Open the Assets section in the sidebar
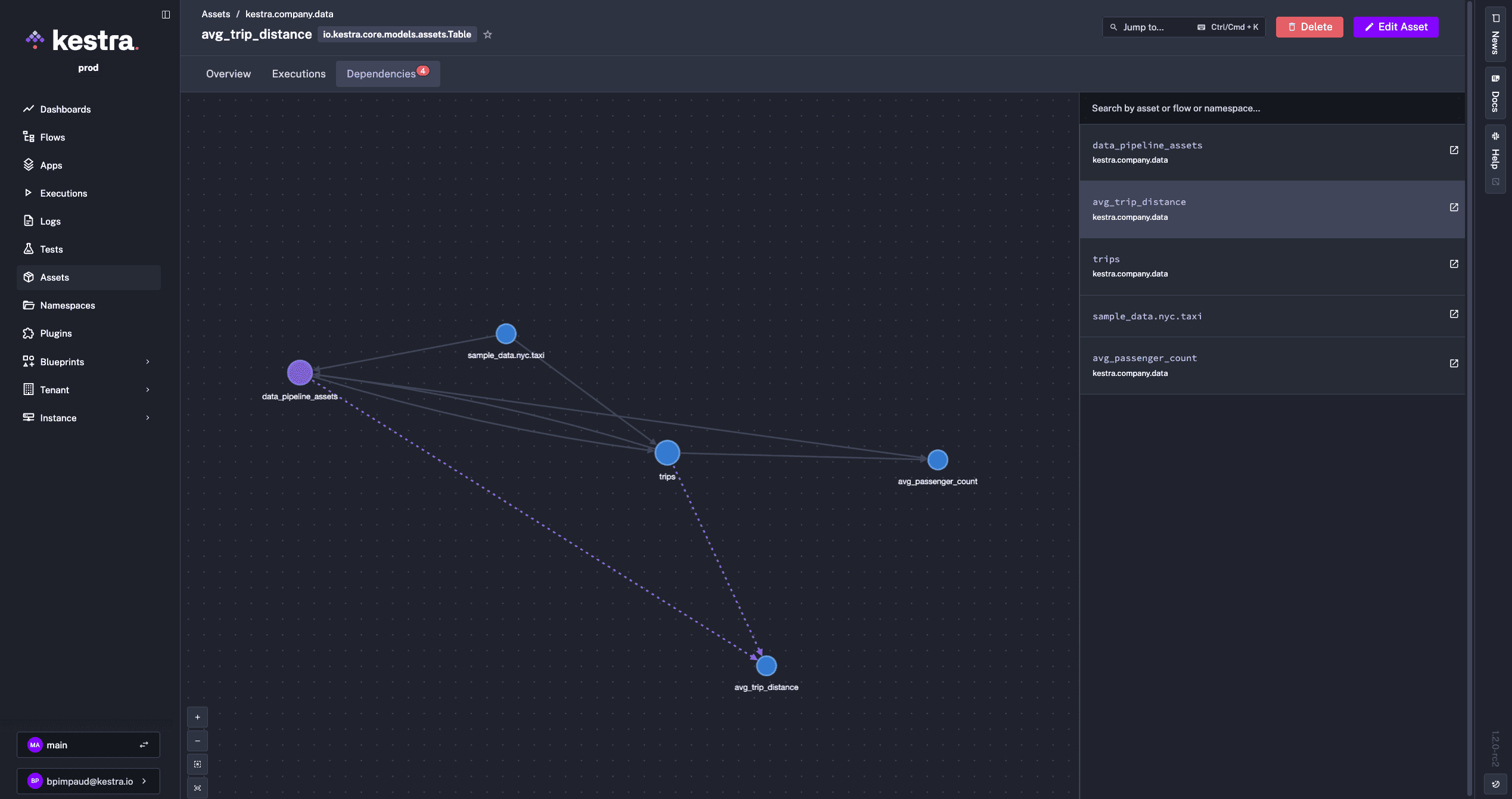The image size is (1512, 799). pyautogui.click(x=54, y=277)
